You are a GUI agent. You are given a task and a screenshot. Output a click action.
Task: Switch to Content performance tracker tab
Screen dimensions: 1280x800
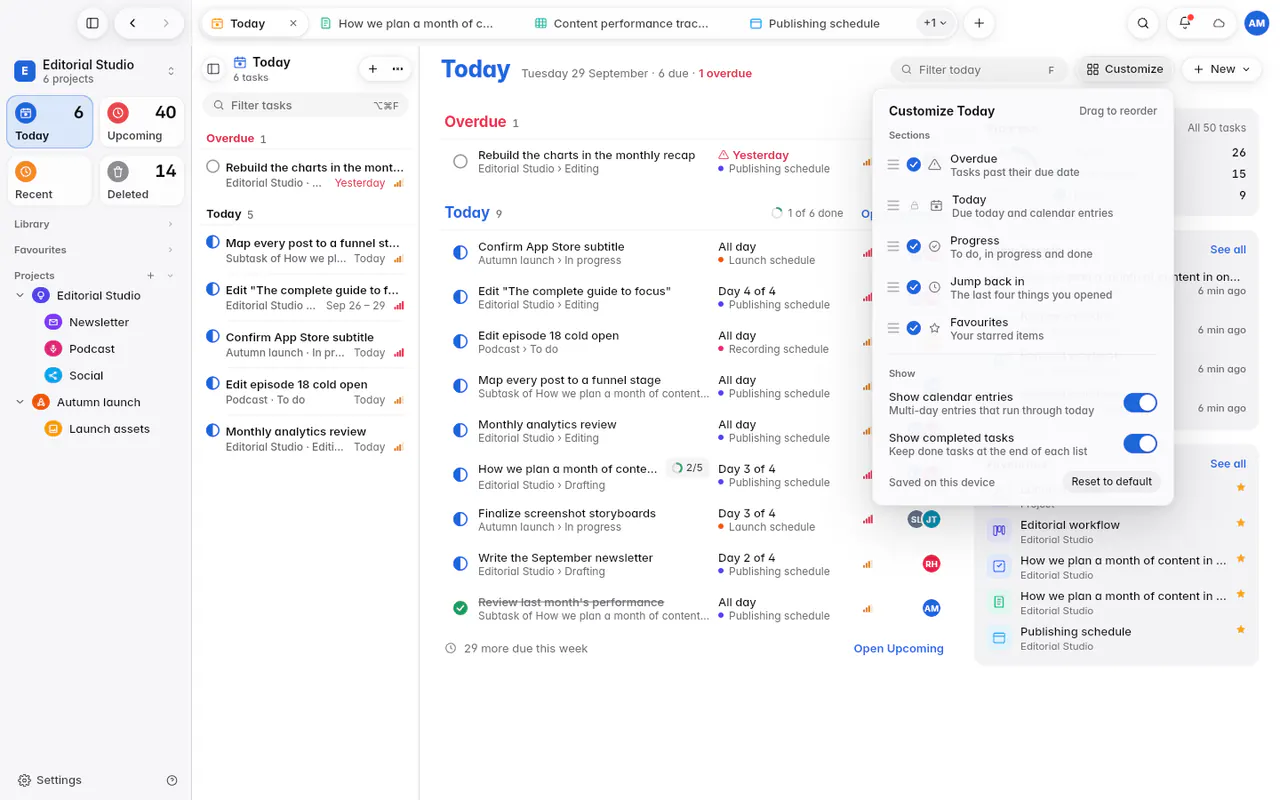622,23
